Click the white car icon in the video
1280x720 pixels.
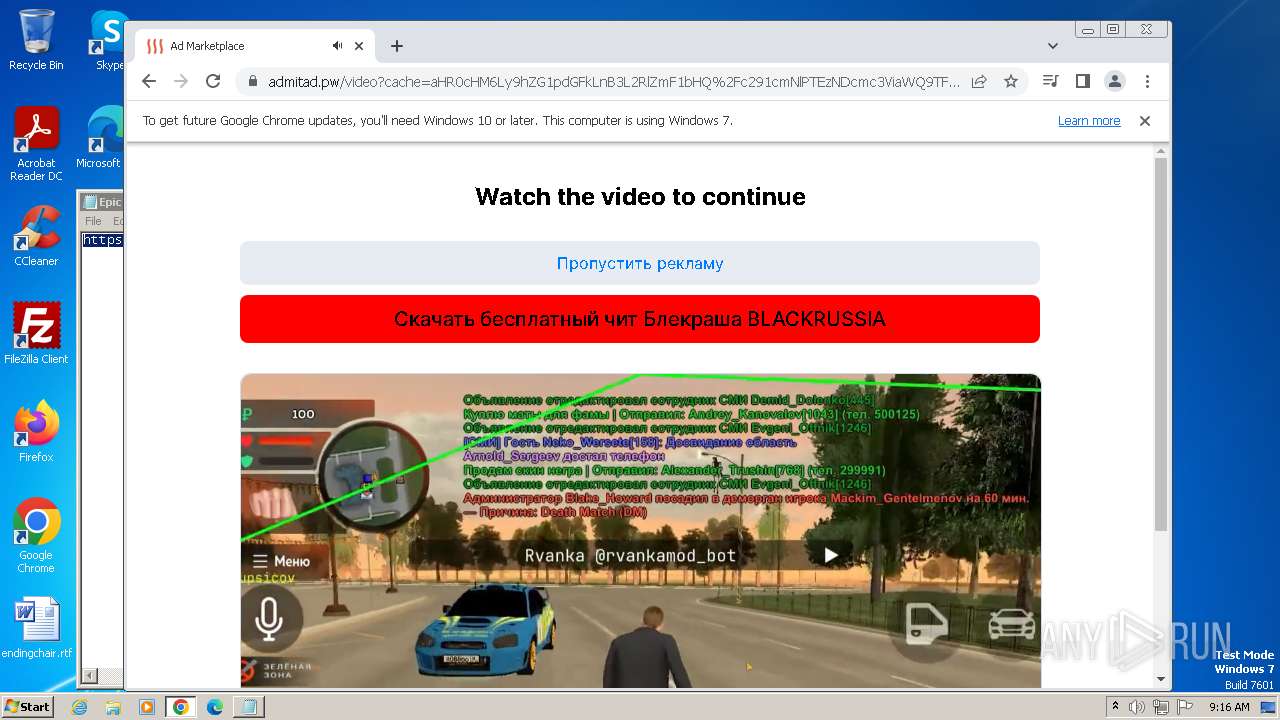1012,624
